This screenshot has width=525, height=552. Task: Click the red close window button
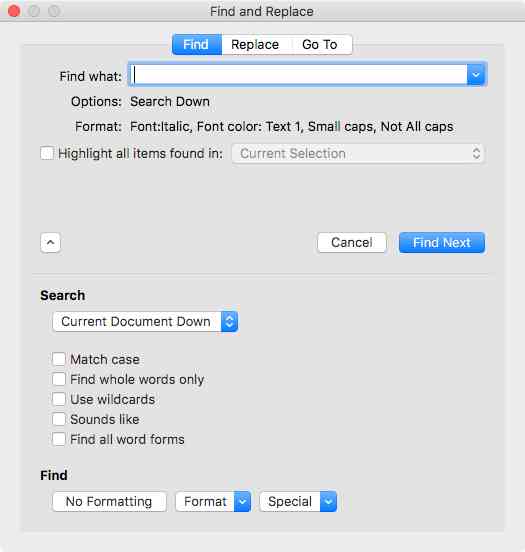click(x=14, y=11)
